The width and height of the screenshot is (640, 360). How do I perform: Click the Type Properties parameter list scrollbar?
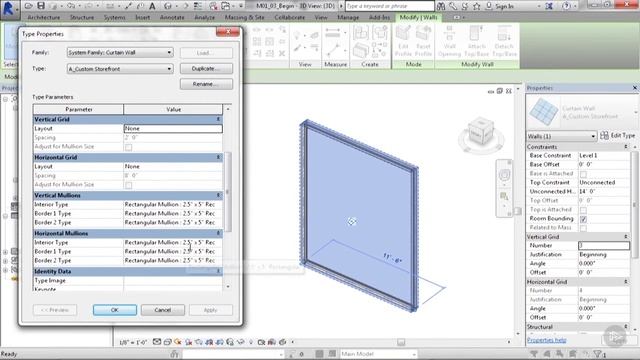[228, 192]
